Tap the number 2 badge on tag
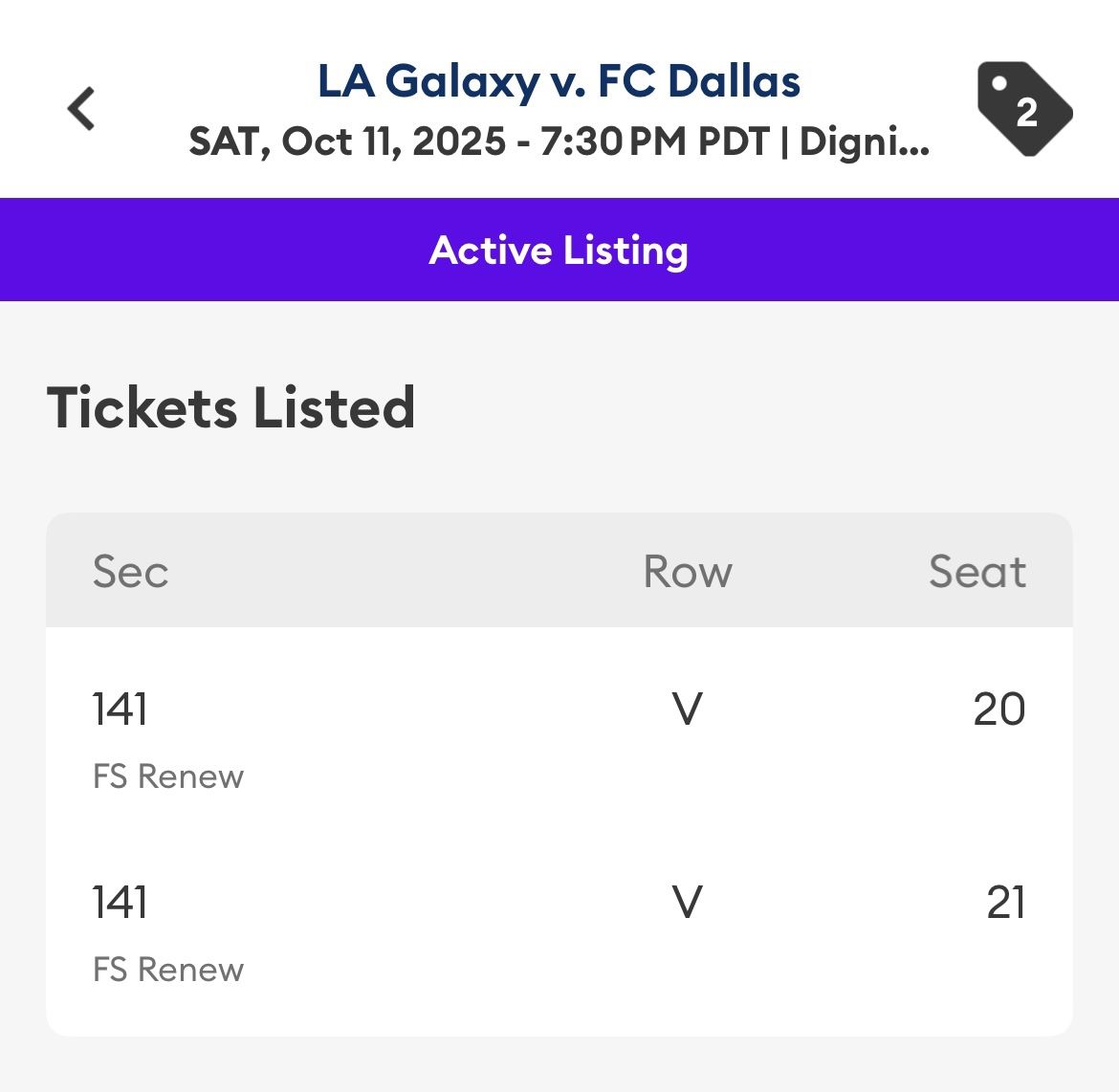This screenshot has width=1119, height=1092. (1027, 113)
